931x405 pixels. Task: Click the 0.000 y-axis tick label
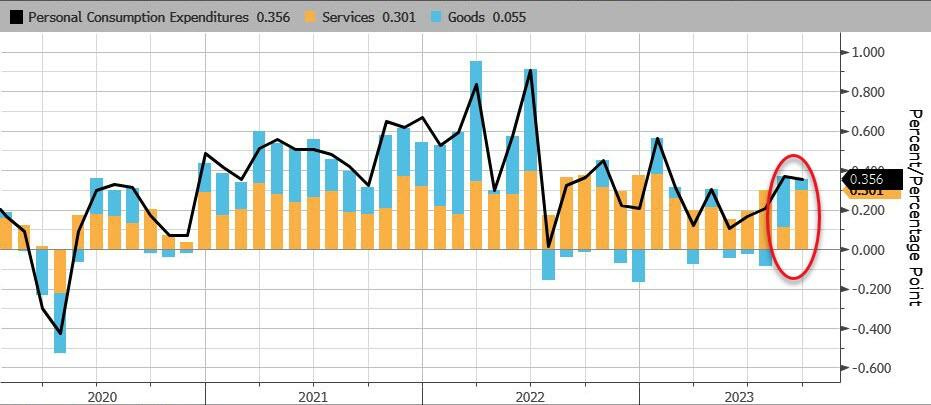[x=868, y=250]
